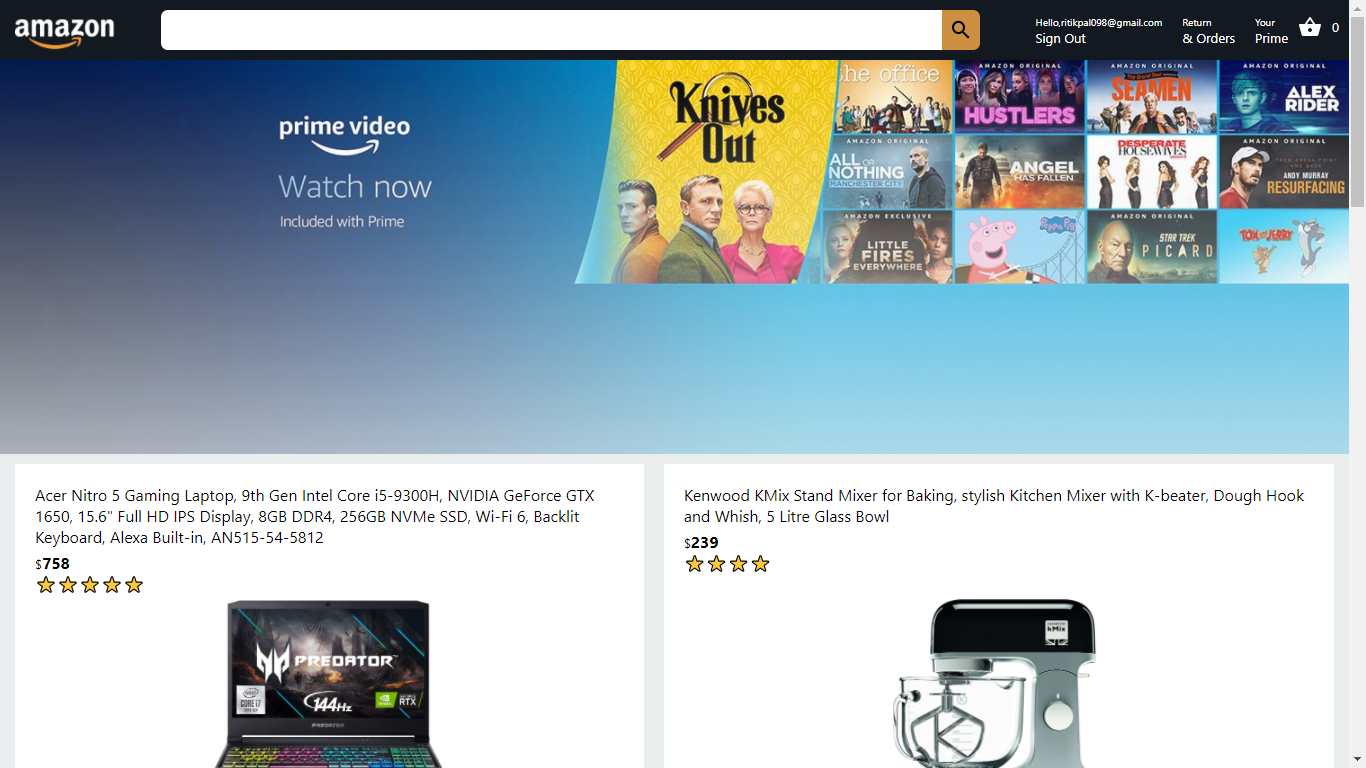Click first star of Kenwood mixer rating
Image resolution: width=1366 pixels, height=768 pixels.
pos(695,564)
